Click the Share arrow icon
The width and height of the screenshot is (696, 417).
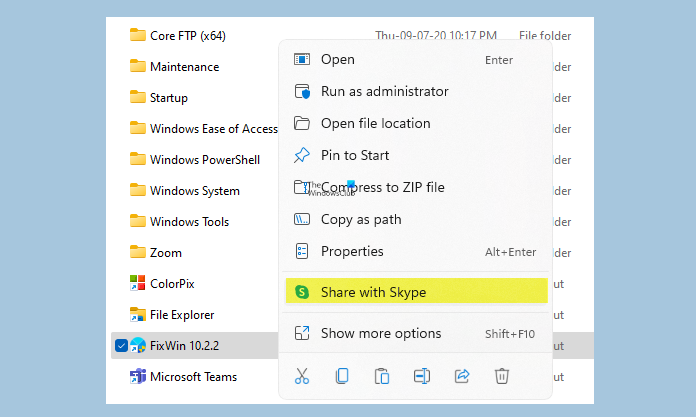coord(462,376)
